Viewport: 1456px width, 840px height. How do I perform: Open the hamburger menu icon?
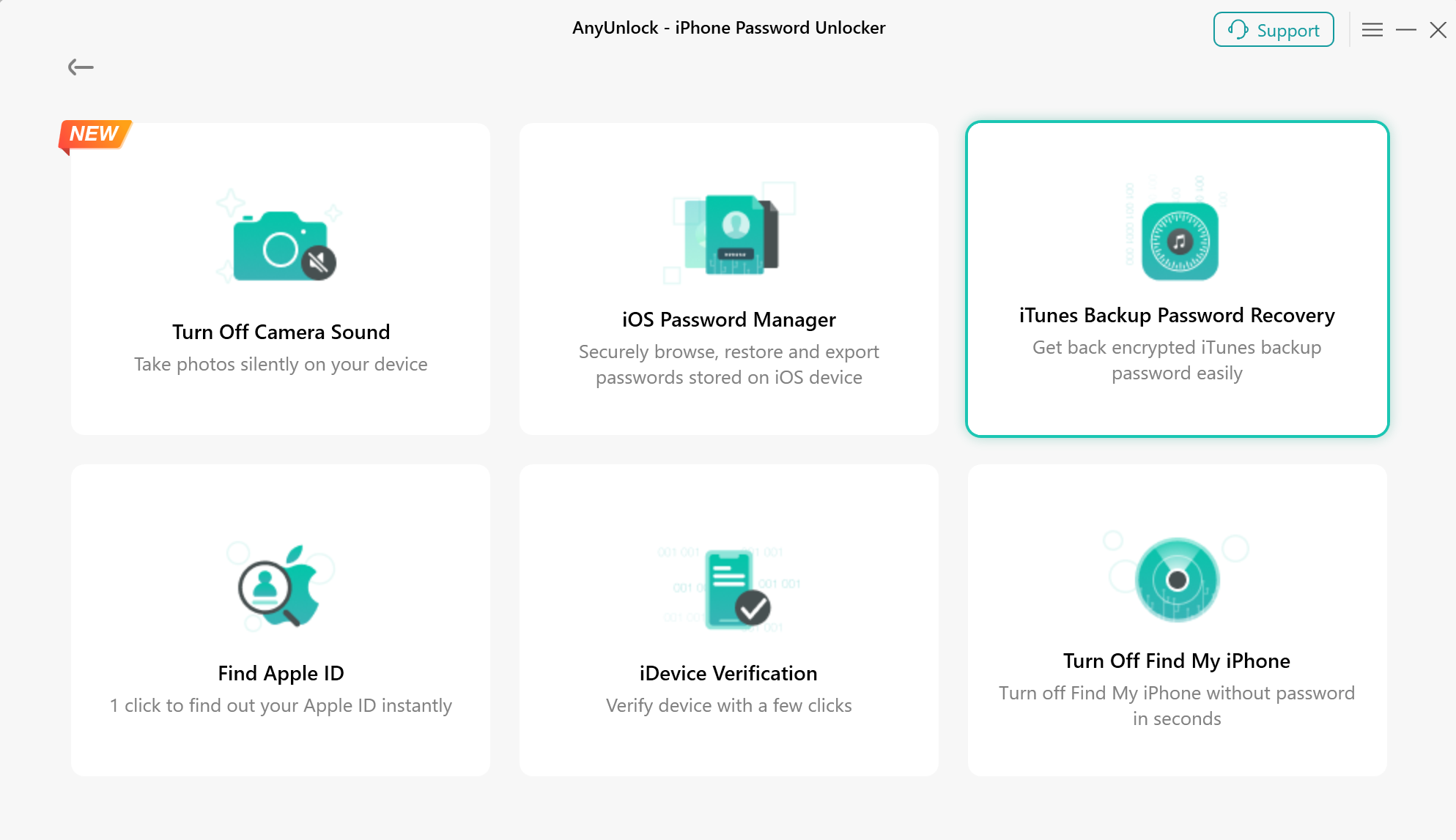(x=1372, y=30)
